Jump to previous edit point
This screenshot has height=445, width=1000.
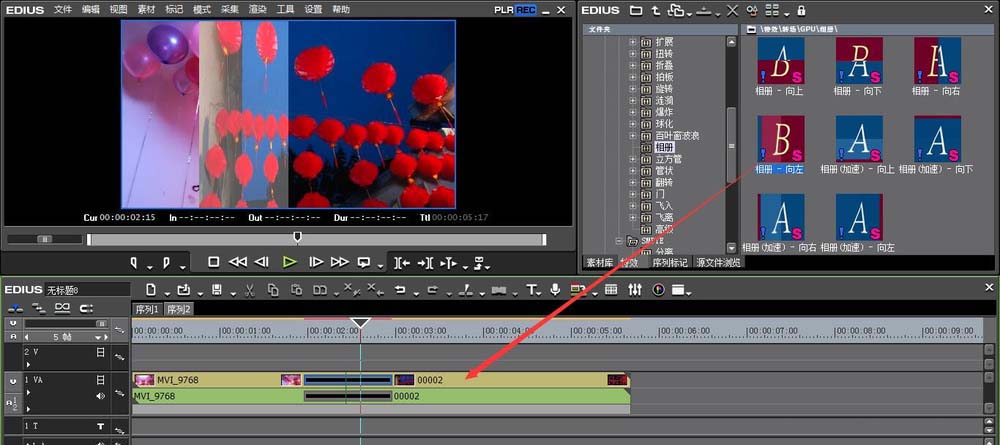402,262
